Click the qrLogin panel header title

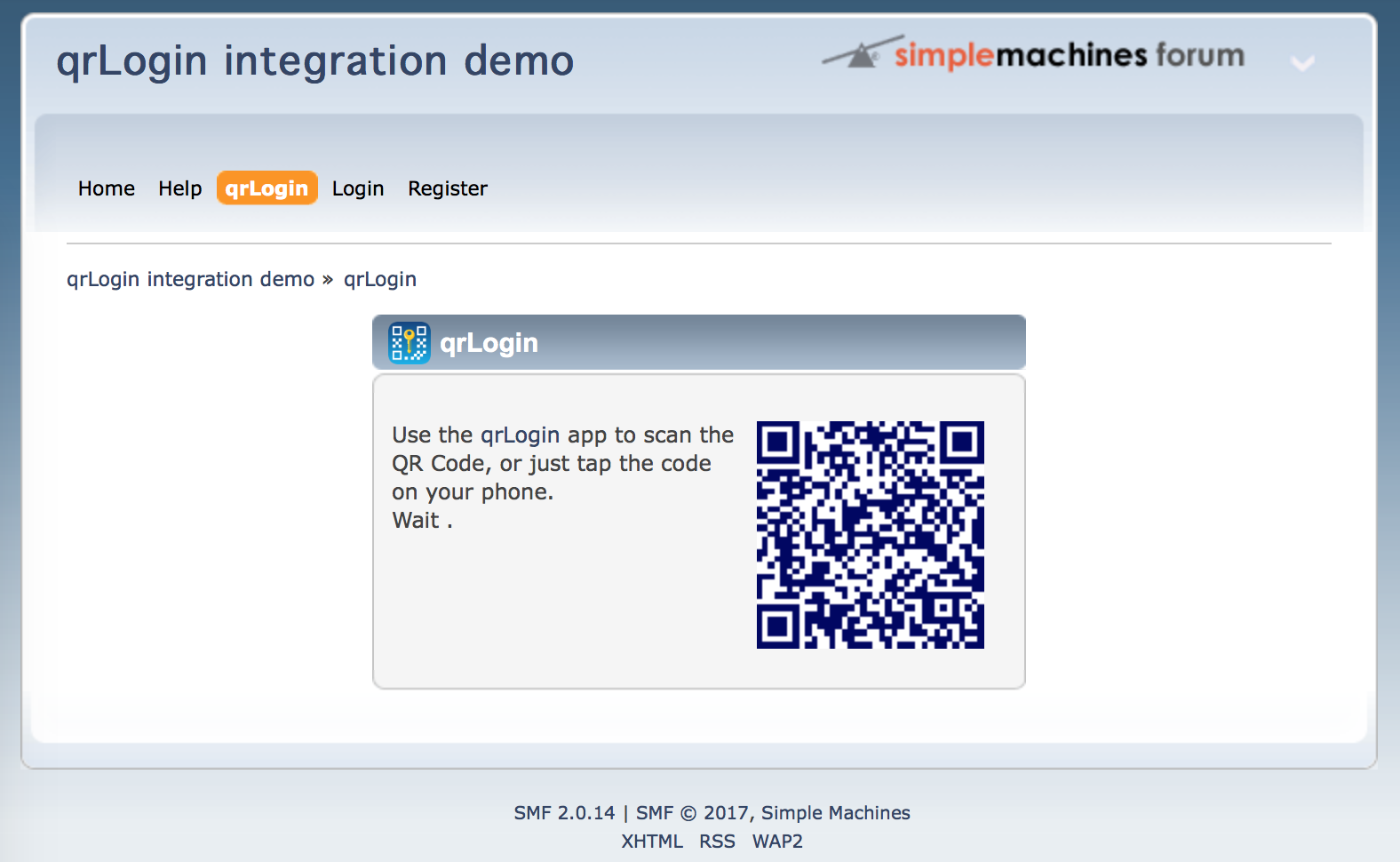click(489, 343)
